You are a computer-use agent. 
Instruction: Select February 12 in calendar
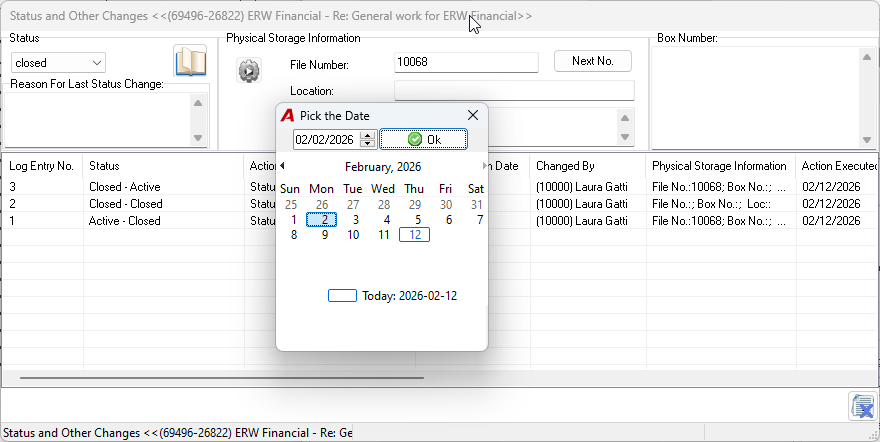pyautogui.click(x=414, y=235)
